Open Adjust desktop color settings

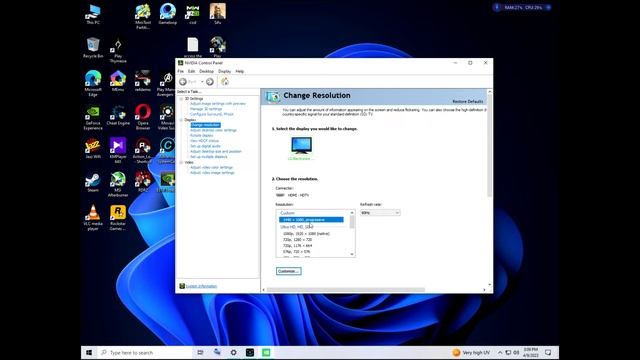coord(213,130)
